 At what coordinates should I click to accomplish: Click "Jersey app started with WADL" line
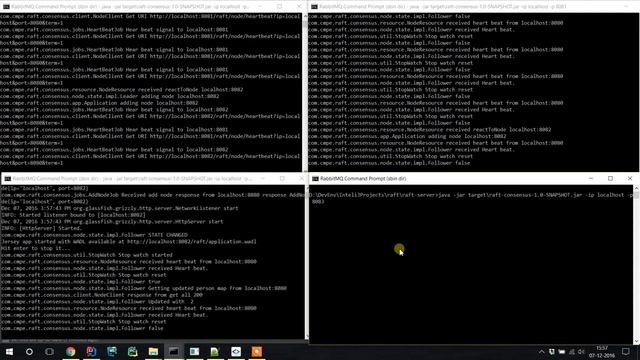tap(129, 242)
